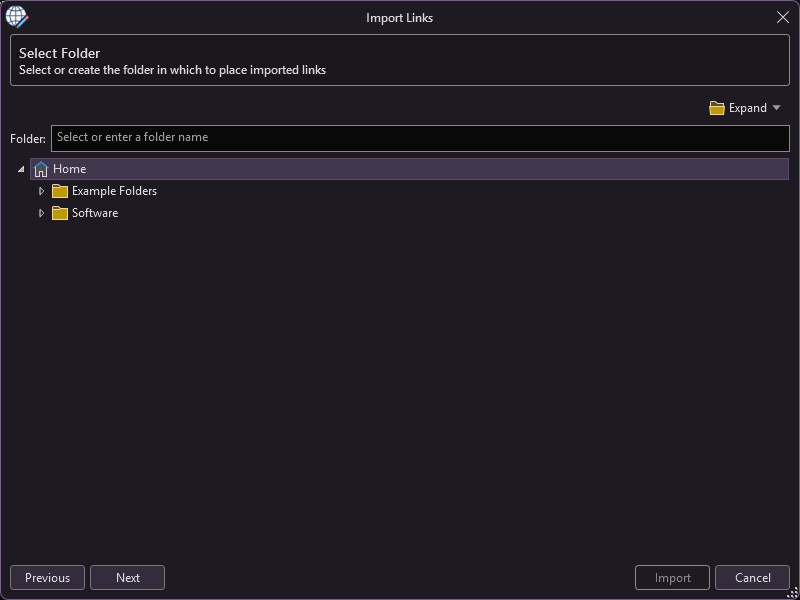Advance with the Next button
The image size is (800, 600).
(128, 578)
